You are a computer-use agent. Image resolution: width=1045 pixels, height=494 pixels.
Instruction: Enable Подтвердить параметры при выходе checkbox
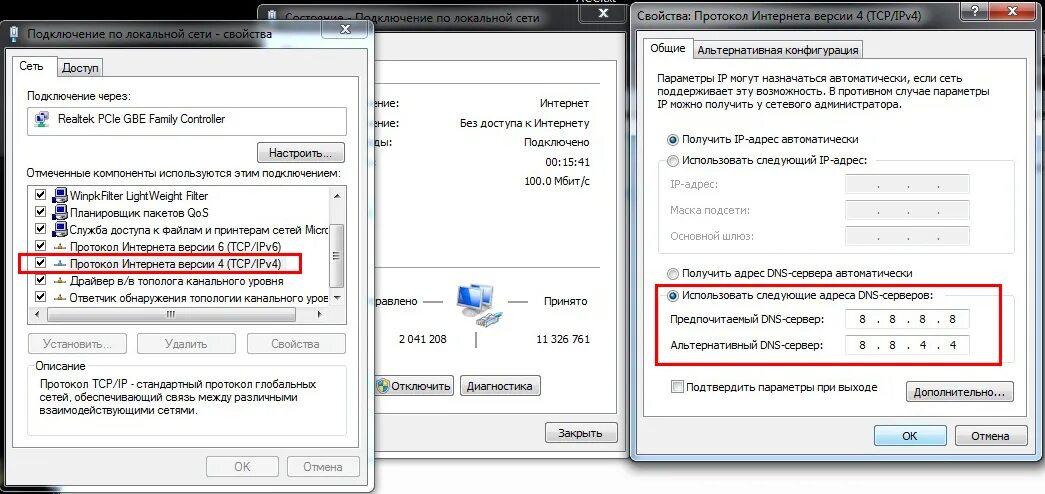(x=678, y=387)
